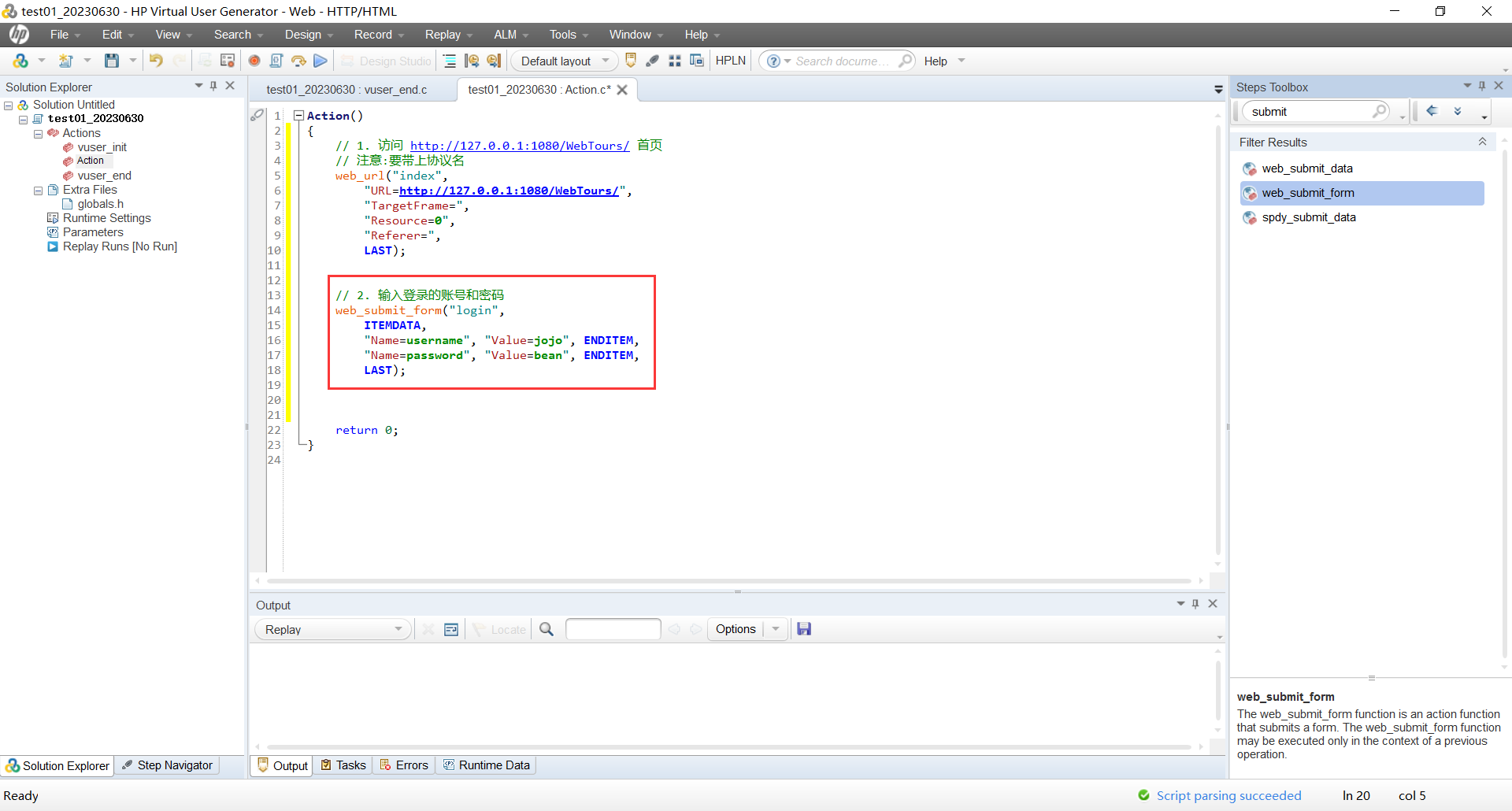Open the Replay menu
This screenshot has height=811, width=1512.
coord(443,35)
